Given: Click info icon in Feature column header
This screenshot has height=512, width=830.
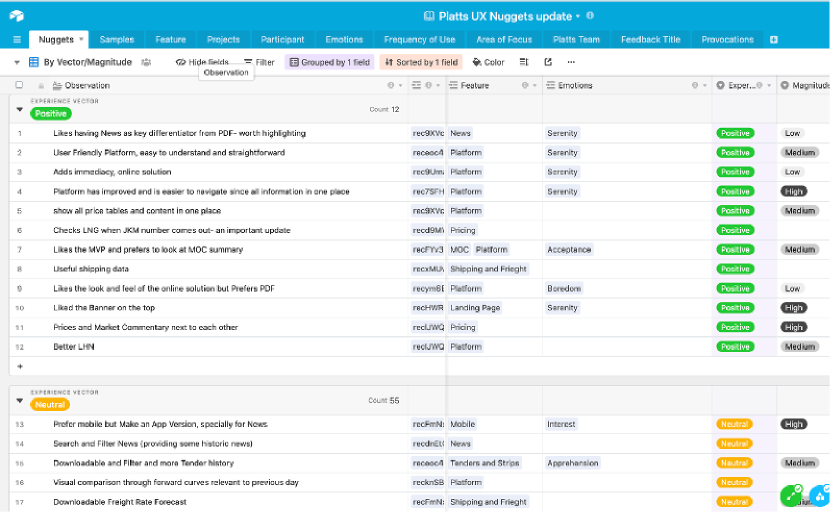Looking at the screenshot, I should (525, 85).
